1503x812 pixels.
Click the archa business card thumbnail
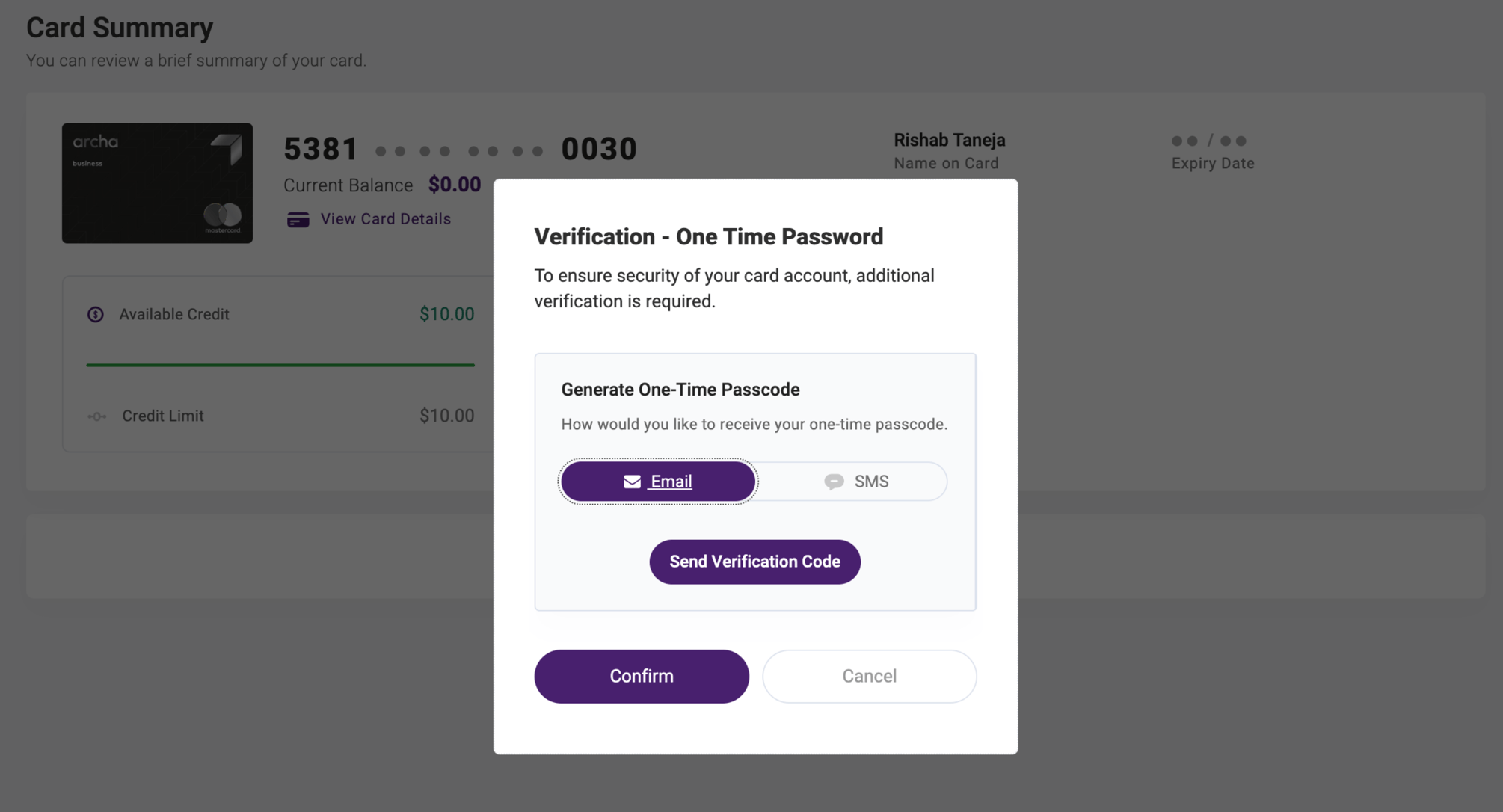click(157, 183)
